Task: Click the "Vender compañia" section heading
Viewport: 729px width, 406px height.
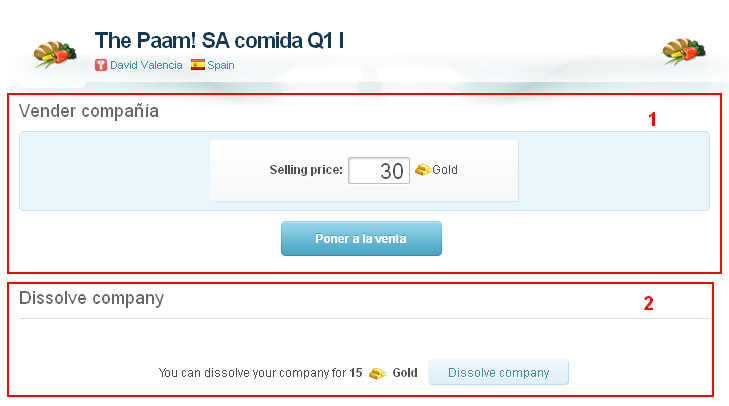Action: coord(89,111)
